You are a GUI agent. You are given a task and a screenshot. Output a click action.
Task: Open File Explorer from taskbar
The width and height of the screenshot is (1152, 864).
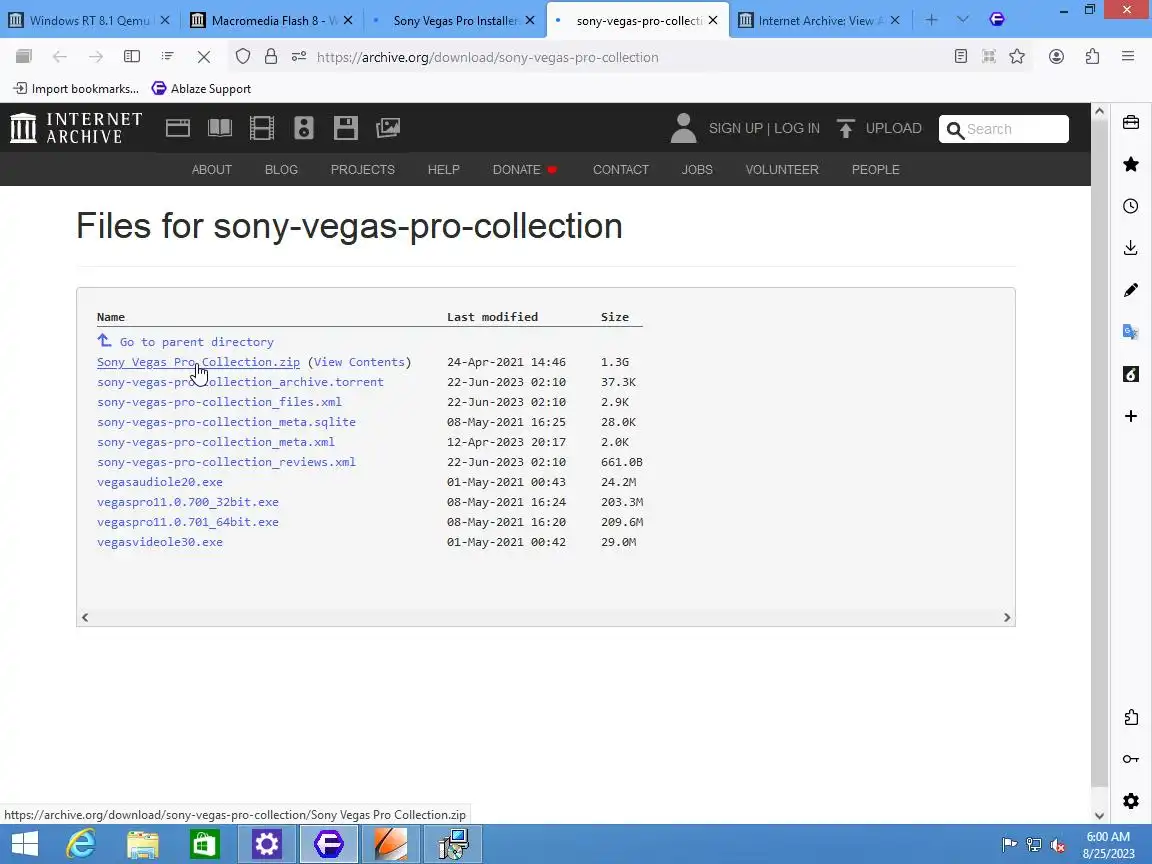pos(143,843)
